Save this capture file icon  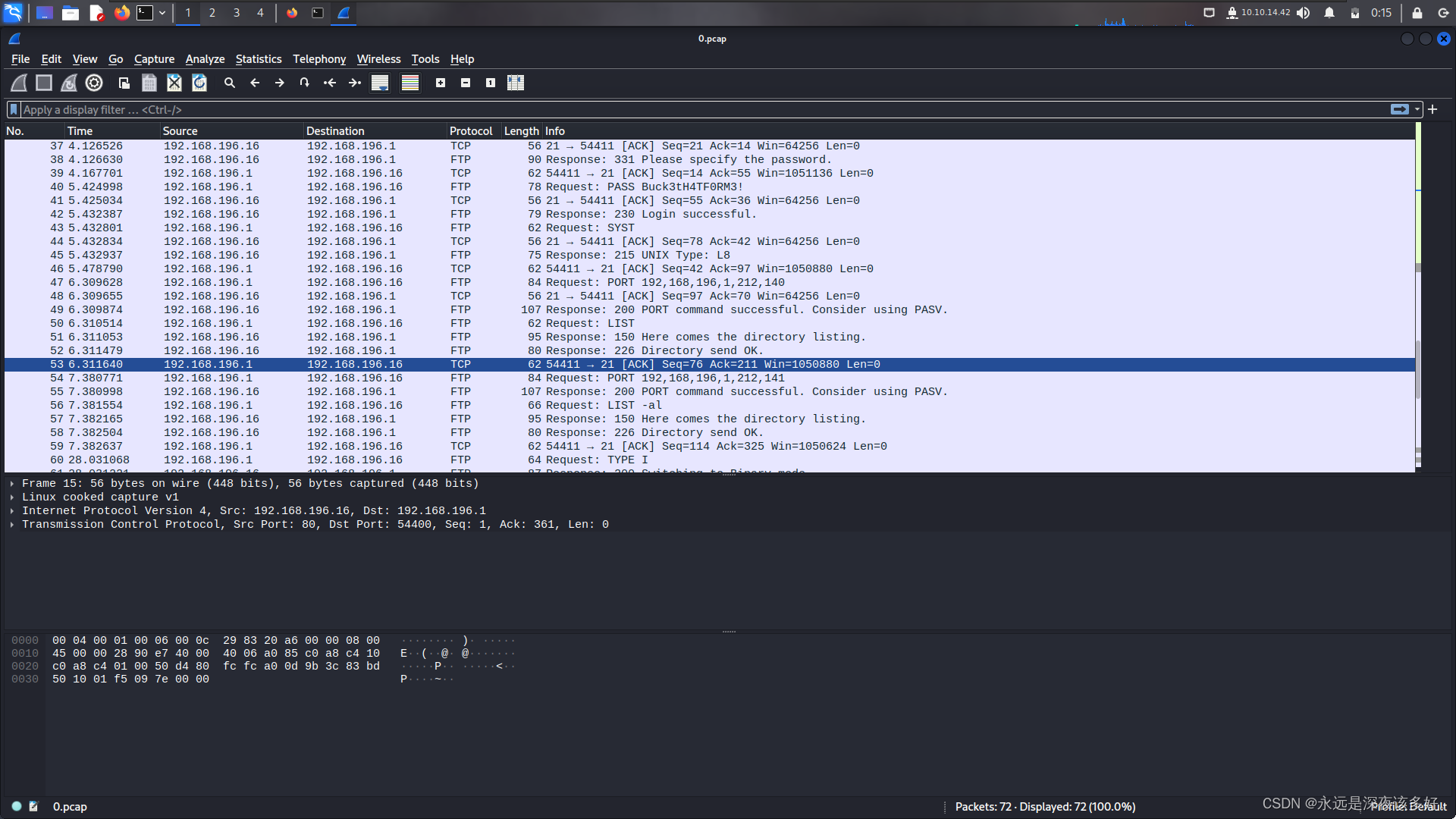point(149,83)
